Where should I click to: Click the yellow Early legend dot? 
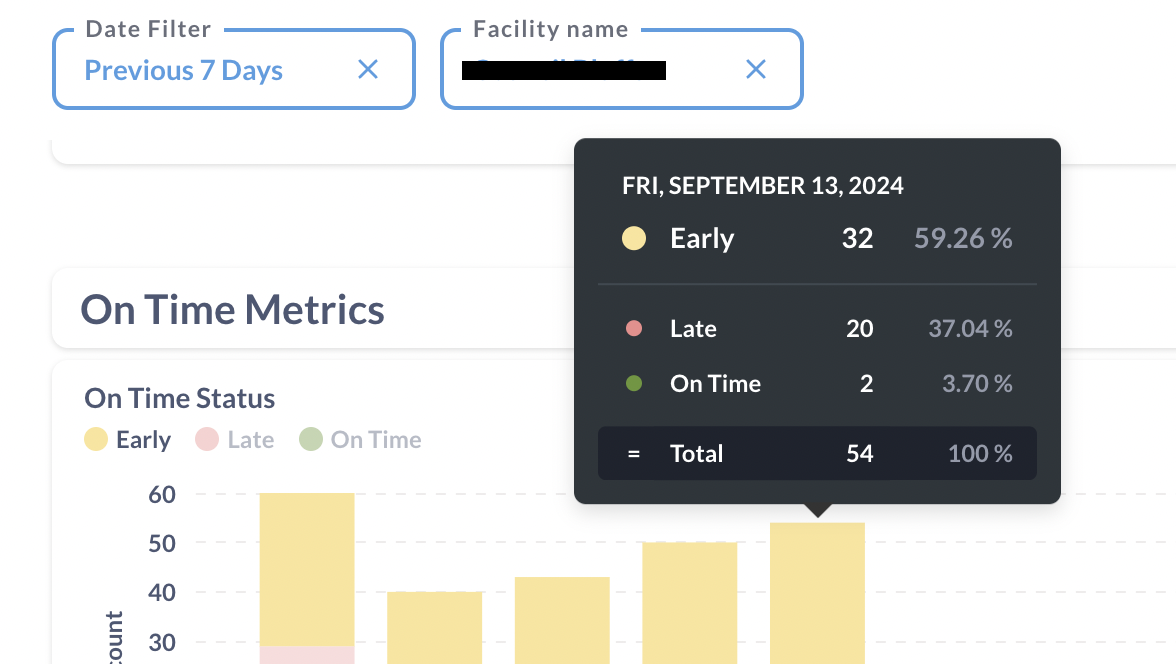tap(96, 440)
